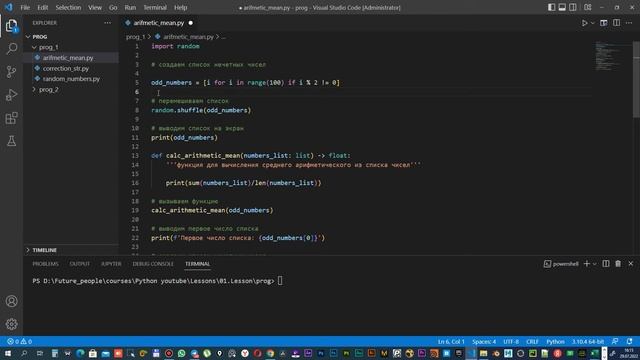Click prog_1 in the breadcrumb path
Screen dimensions: 640x360
coord(136,37)
